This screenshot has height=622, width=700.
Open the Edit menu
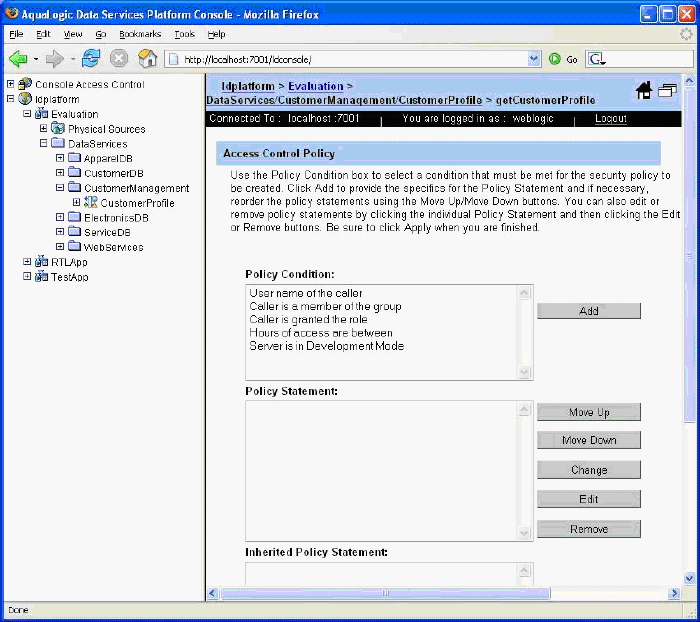43,34
